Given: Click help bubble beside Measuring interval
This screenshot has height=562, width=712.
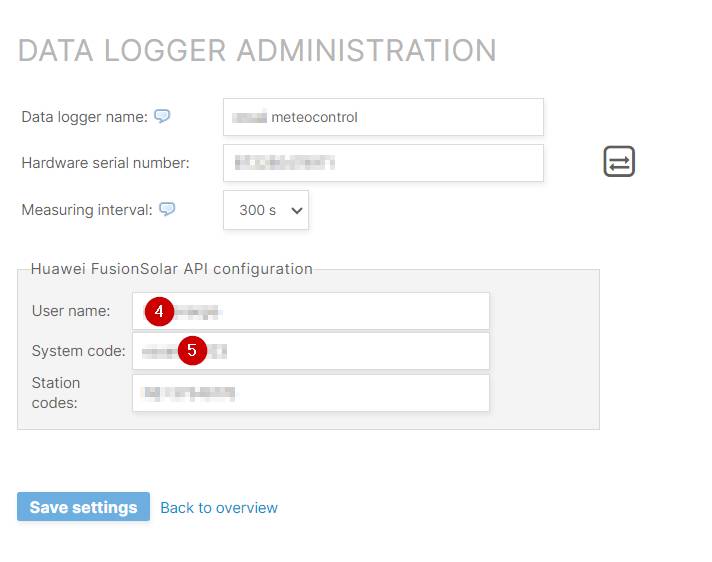Looking at the screenshot, I should point(167,209).
